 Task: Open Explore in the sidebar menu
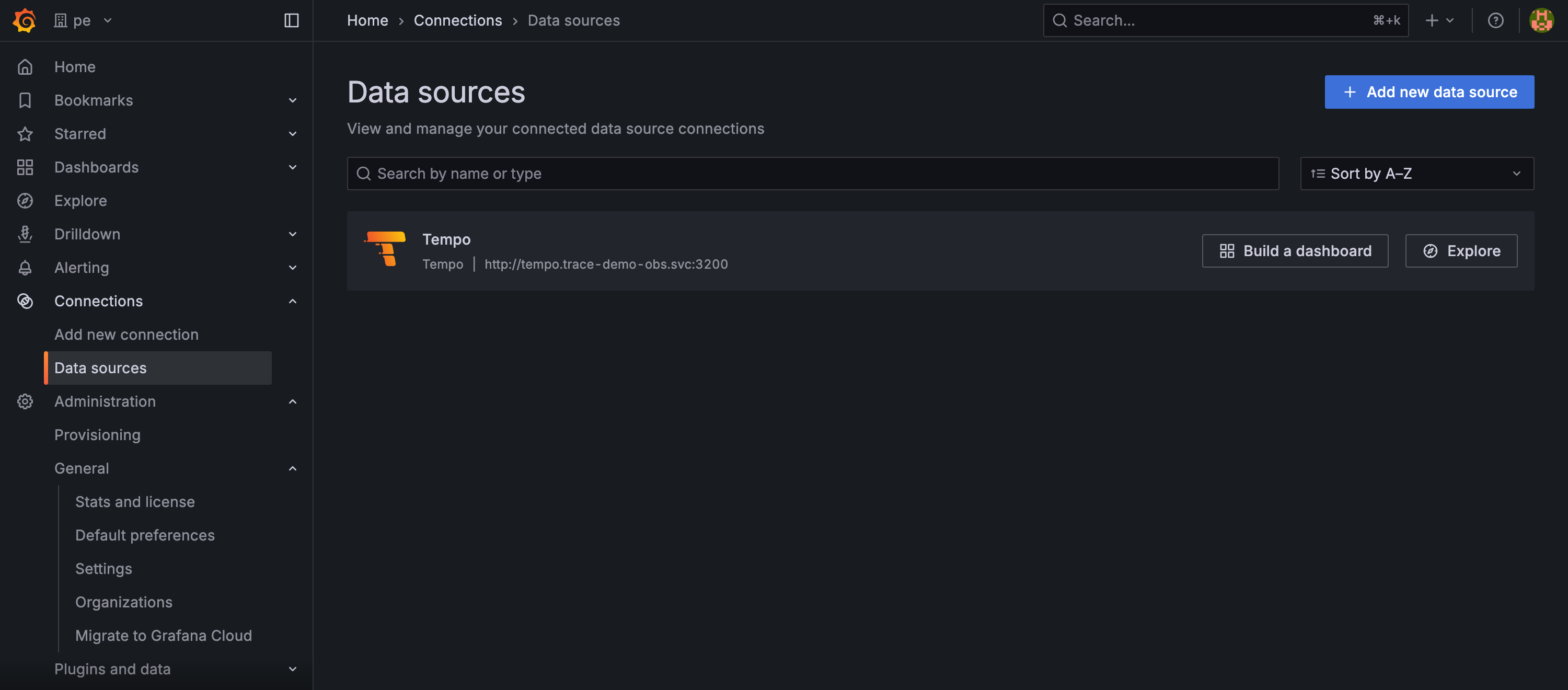pyautogui.click(x=80, y=200)
